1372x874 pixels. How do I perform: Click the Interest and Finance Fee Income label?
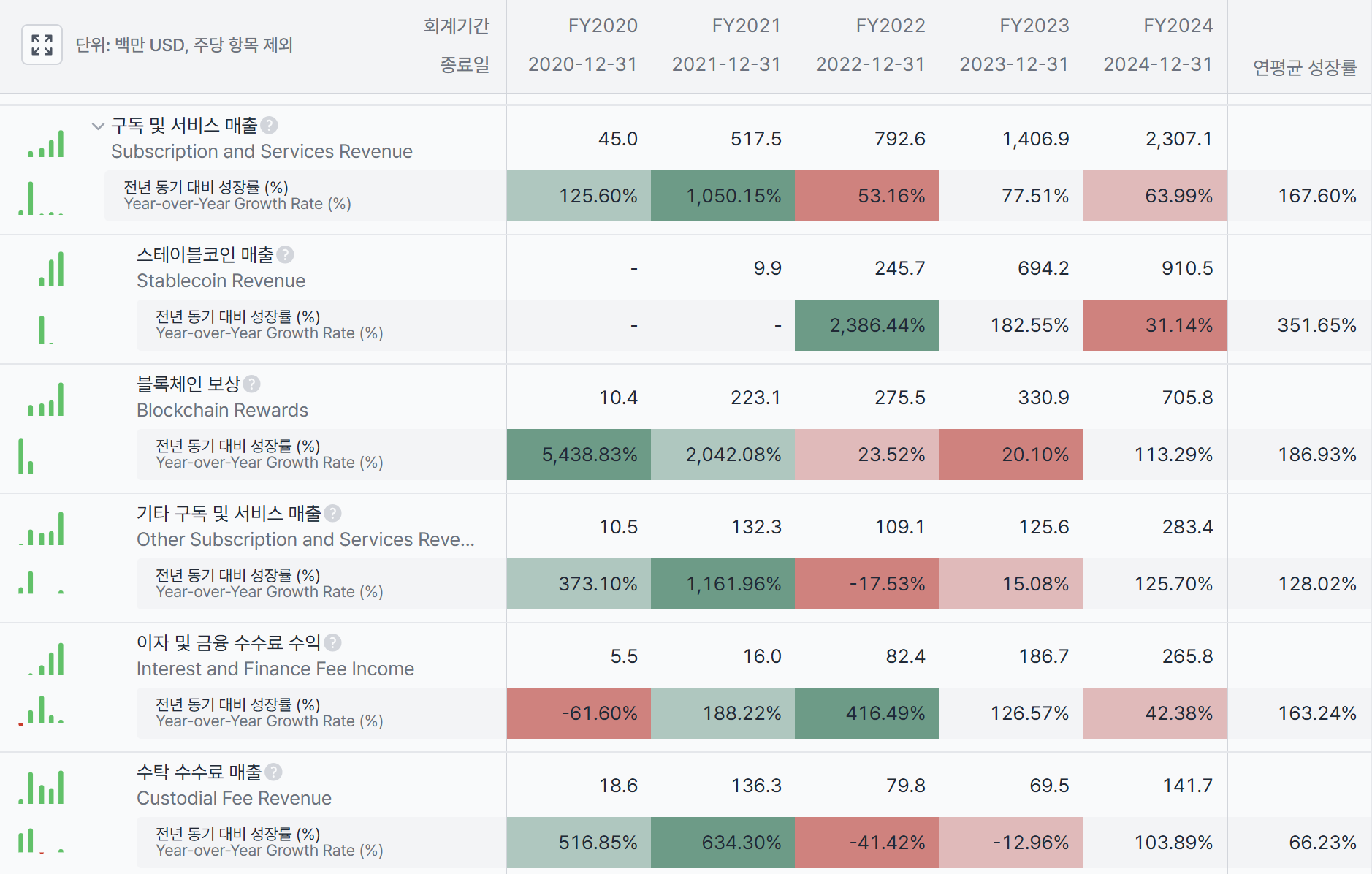275,669
